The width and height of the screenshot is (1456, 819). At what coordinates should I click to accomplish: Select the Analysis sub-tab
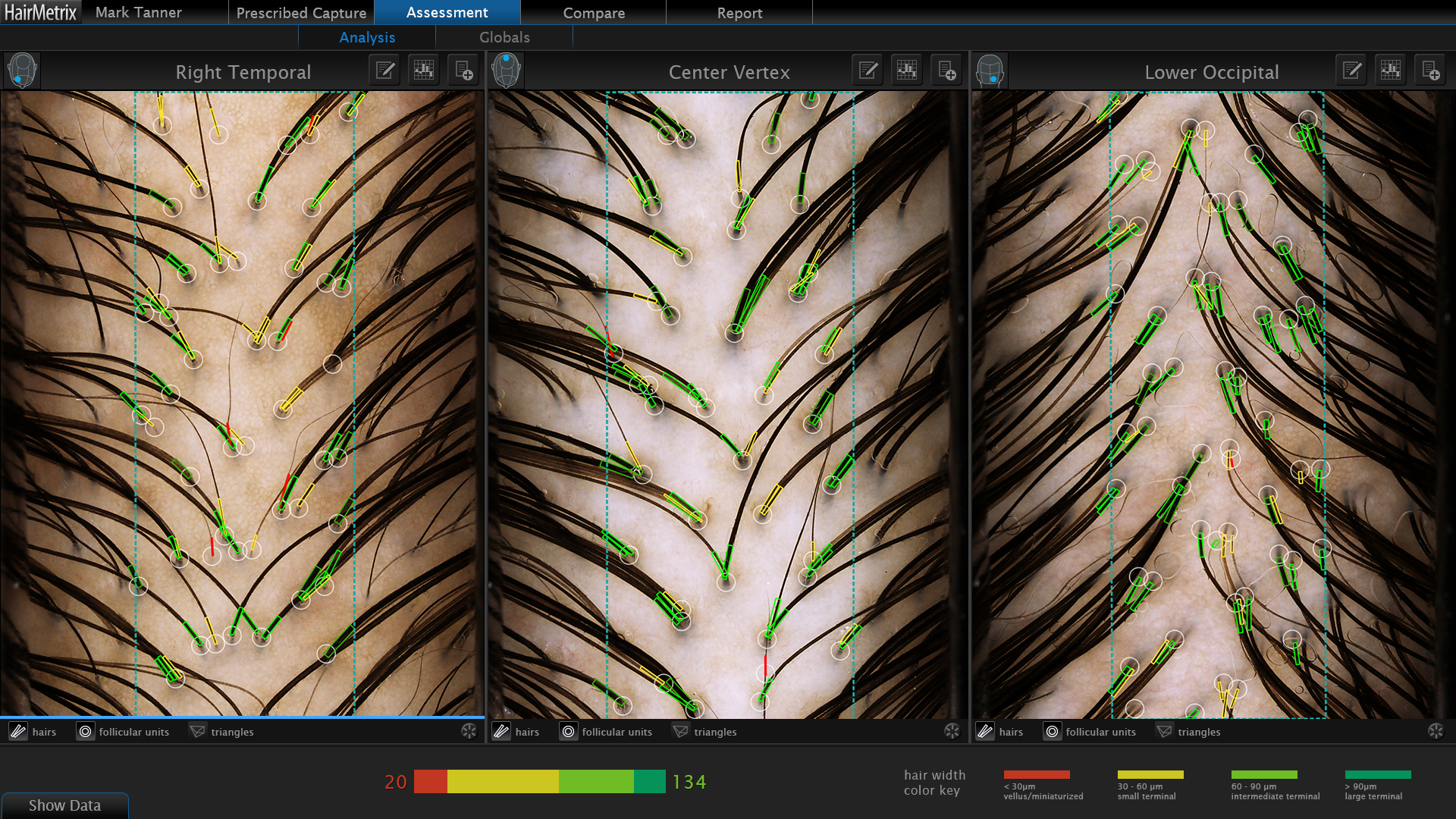(x=367, y=37)
